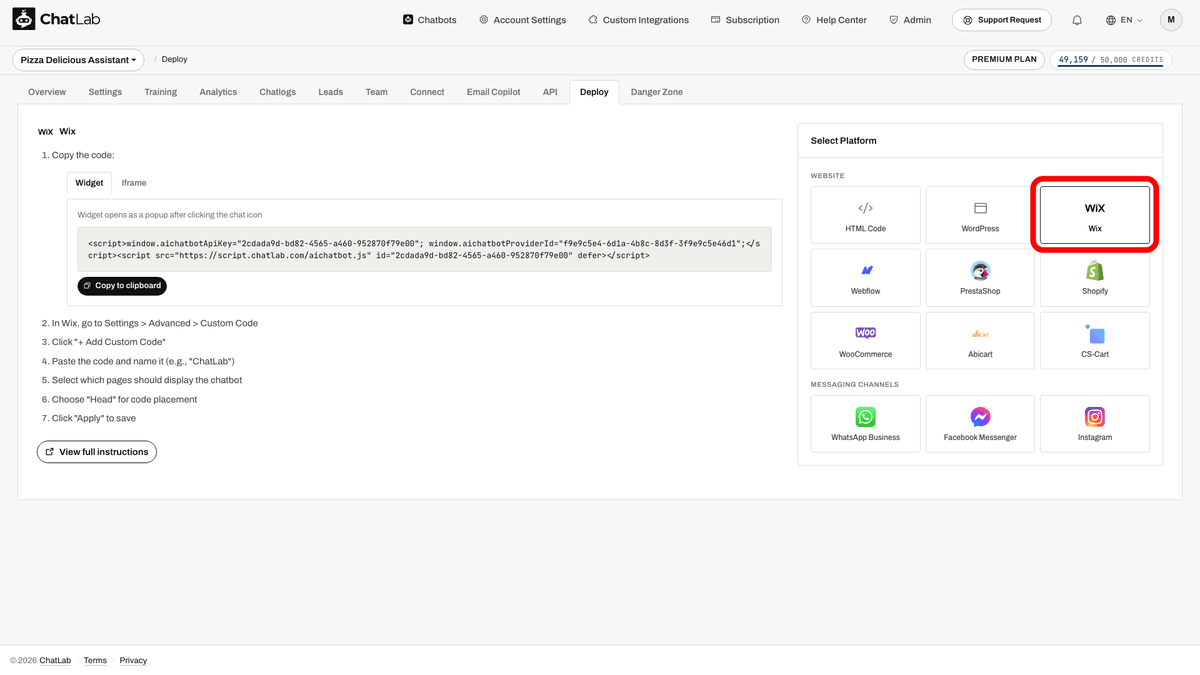Open Chatbots in the top navigation
1200x675 pixels.
[429, 20]
